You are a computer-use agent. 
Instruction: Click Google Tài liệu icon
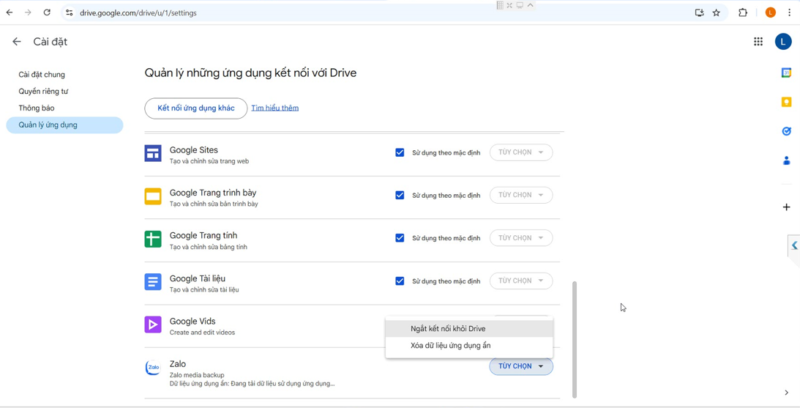click(x=153, y=282)
